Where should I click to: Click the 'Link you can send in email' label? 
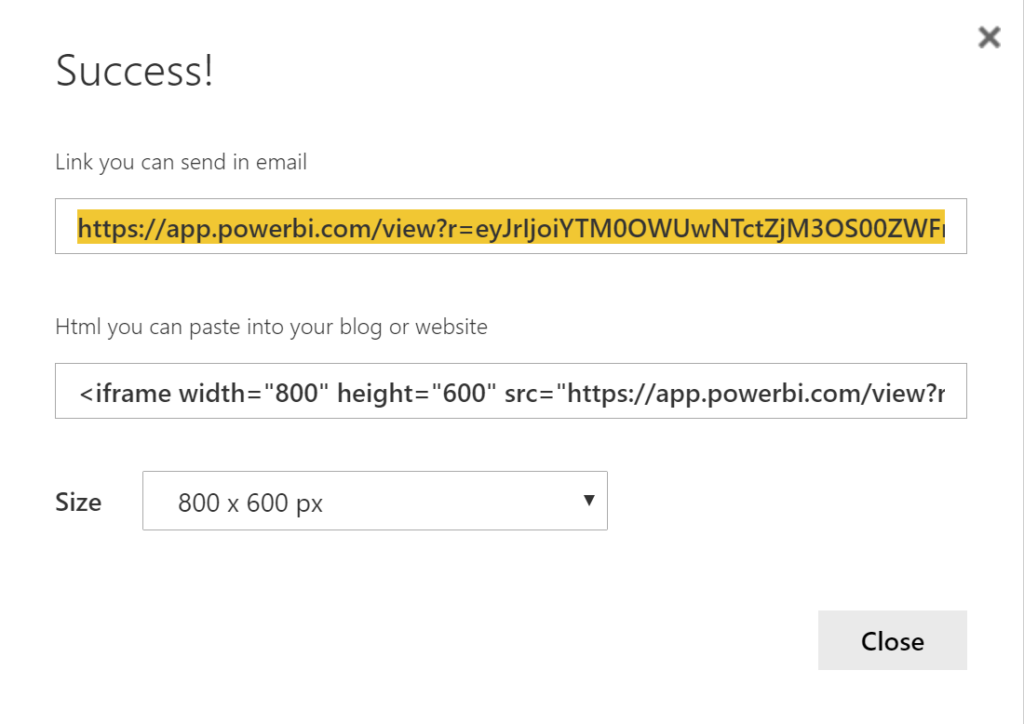181,162
